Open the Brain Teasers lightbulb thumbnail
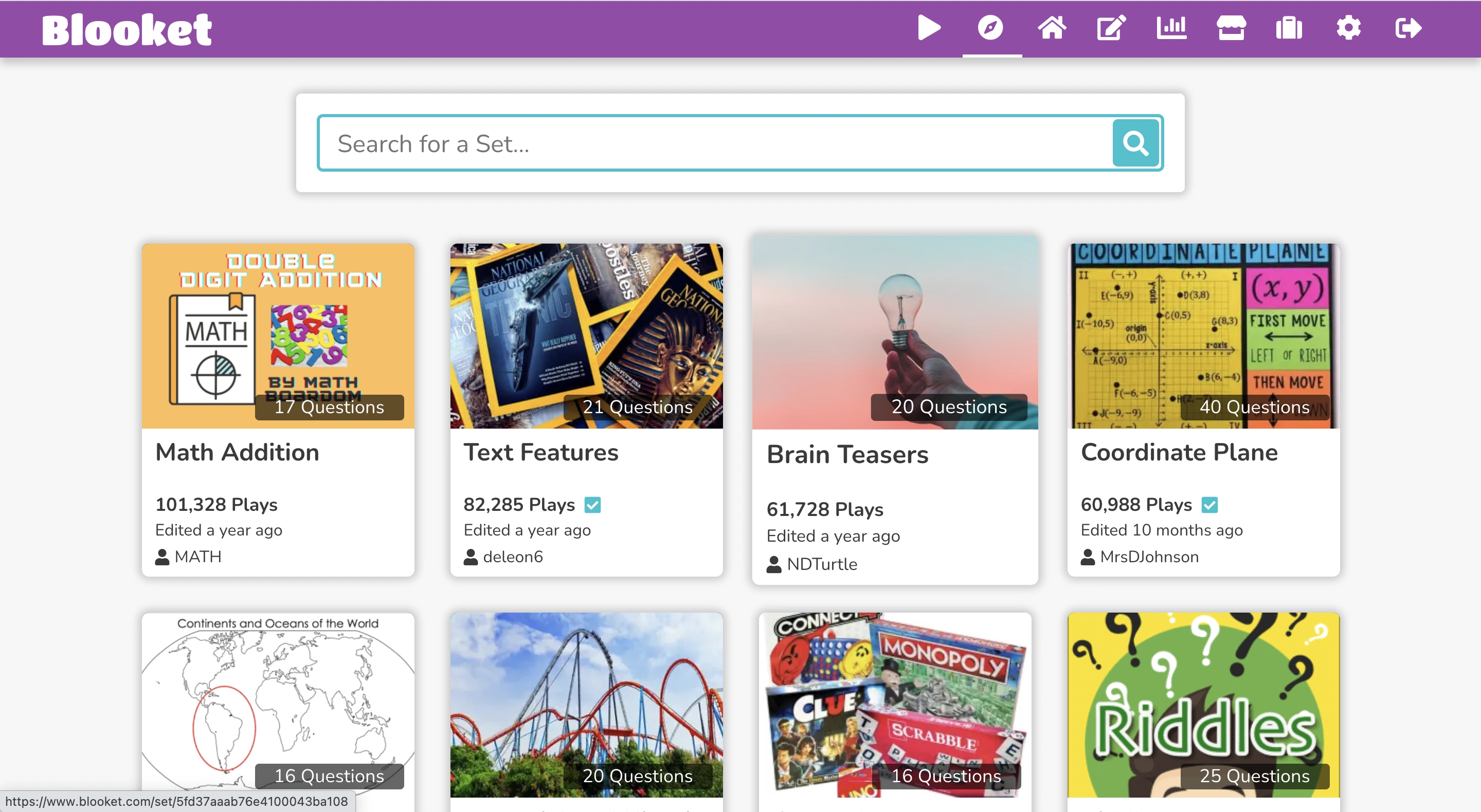 895,332
